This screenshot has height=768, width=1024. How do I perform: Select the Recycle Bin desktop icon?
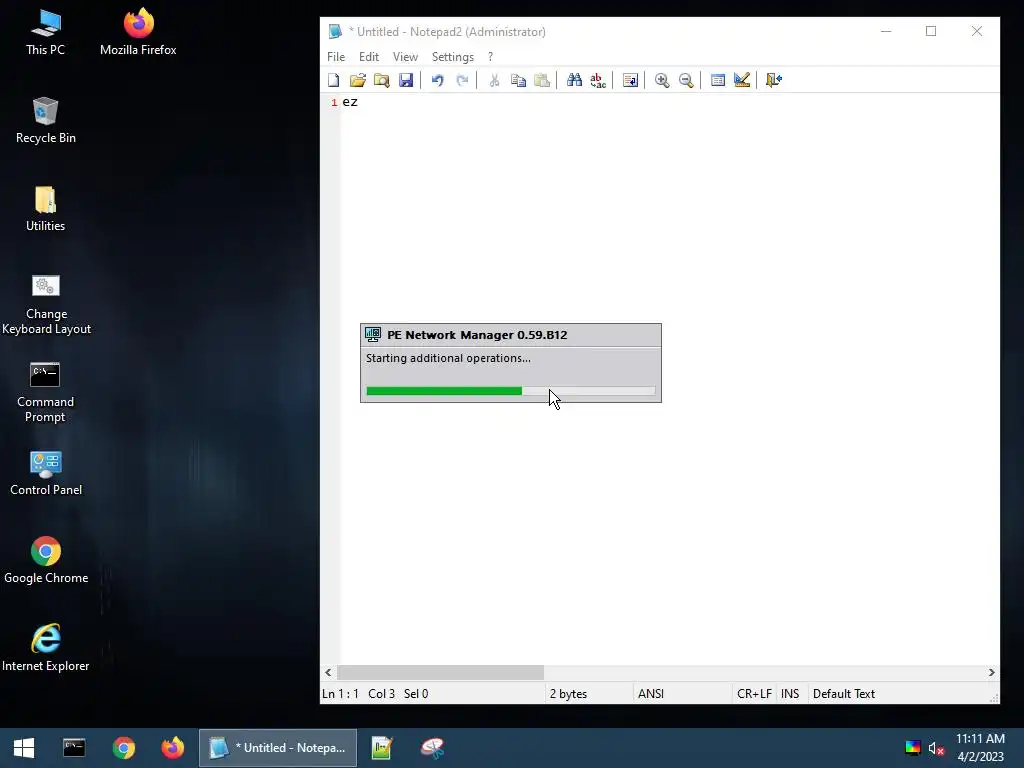click(46, 121)
